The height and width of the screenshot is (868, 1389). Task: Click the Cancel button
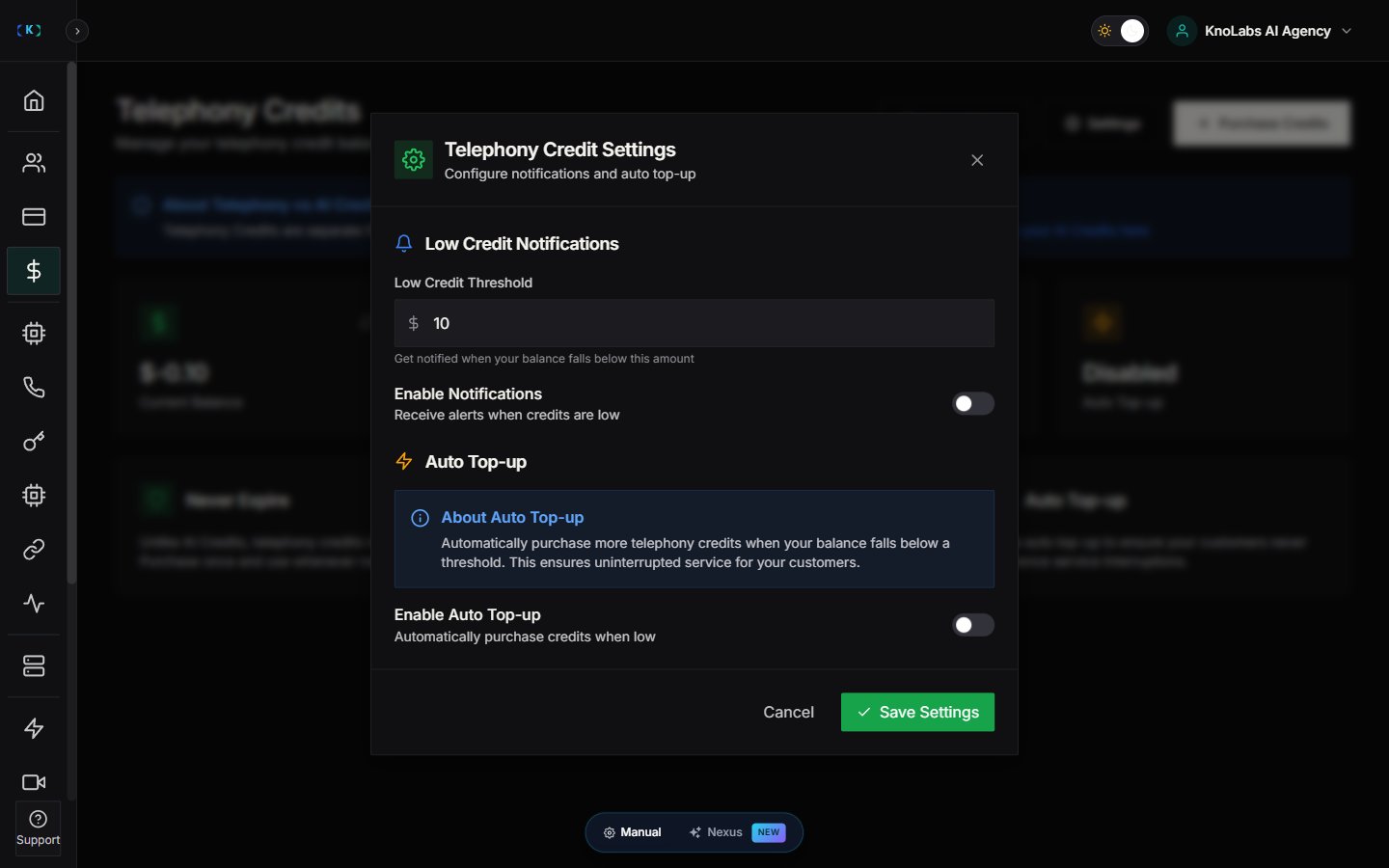(789, 713)
